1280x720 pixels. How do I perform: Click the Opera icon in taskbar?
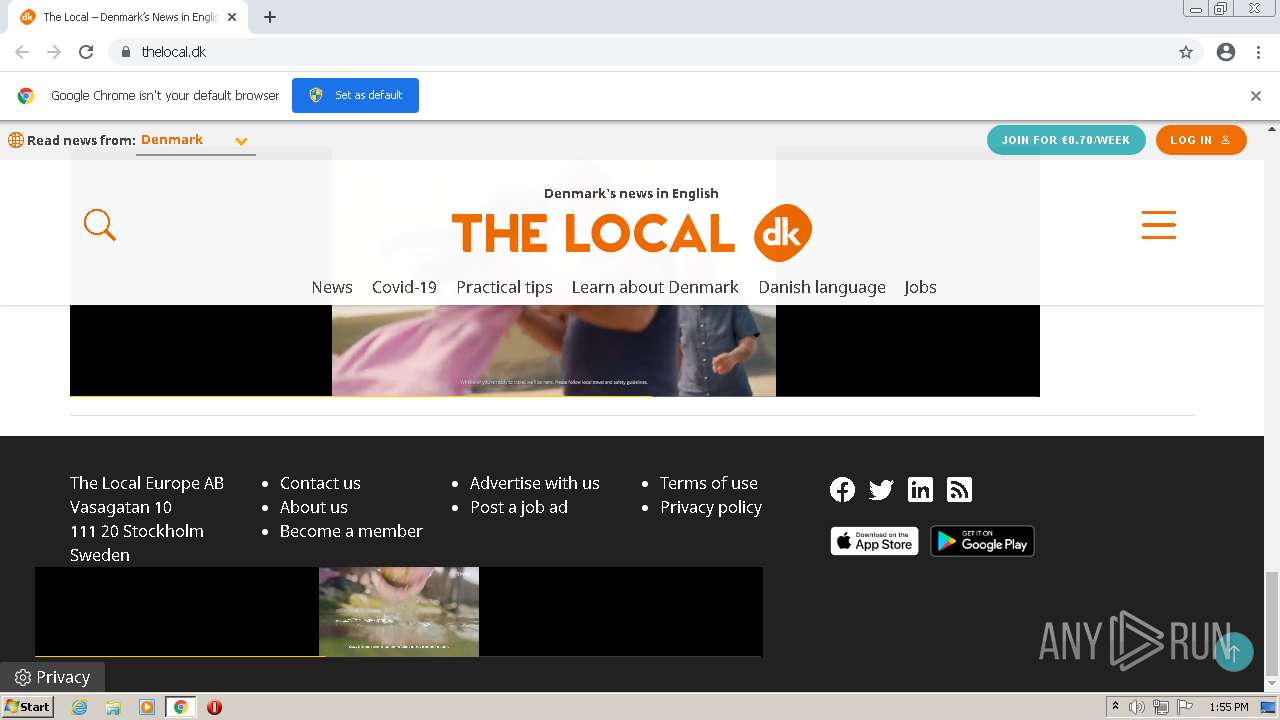214,707
